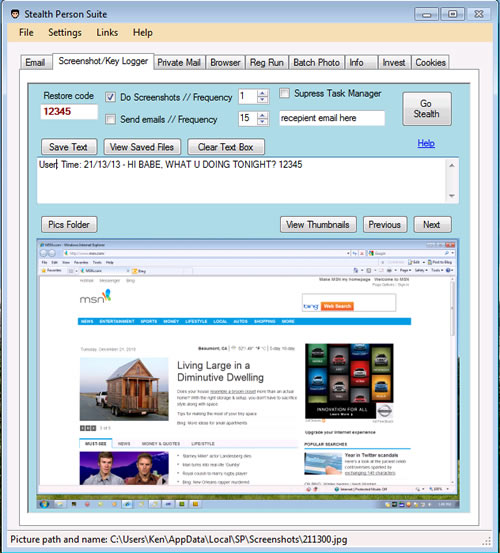The image size is (500, 553).
Task: Click the status bar resize grip
Action: click(x=487, y=541)
